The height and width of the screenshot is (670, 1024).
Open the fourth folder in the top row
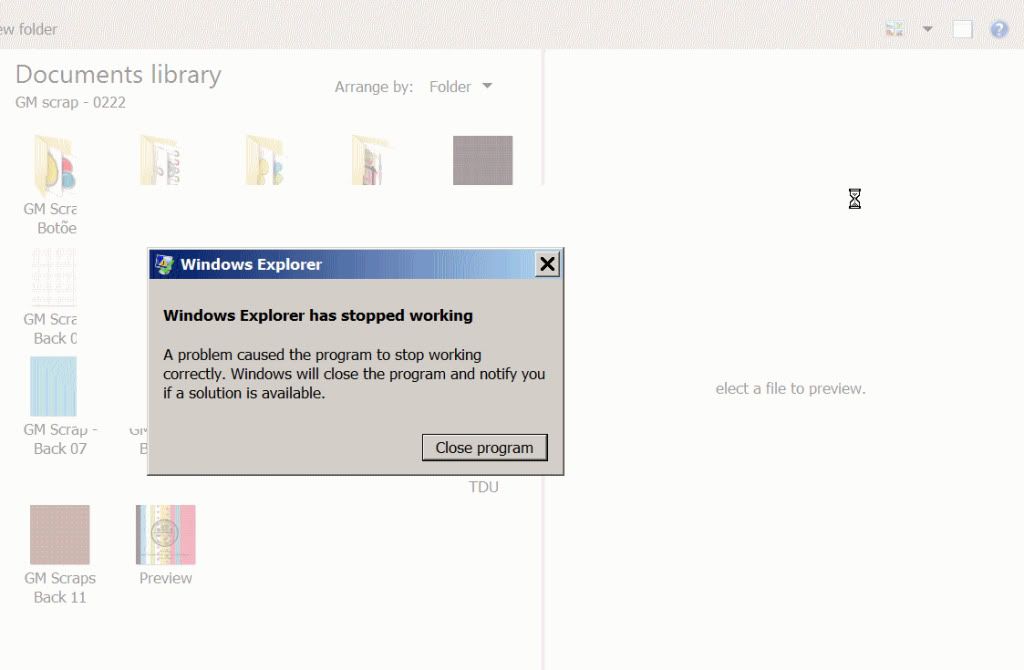coord(368,160)
